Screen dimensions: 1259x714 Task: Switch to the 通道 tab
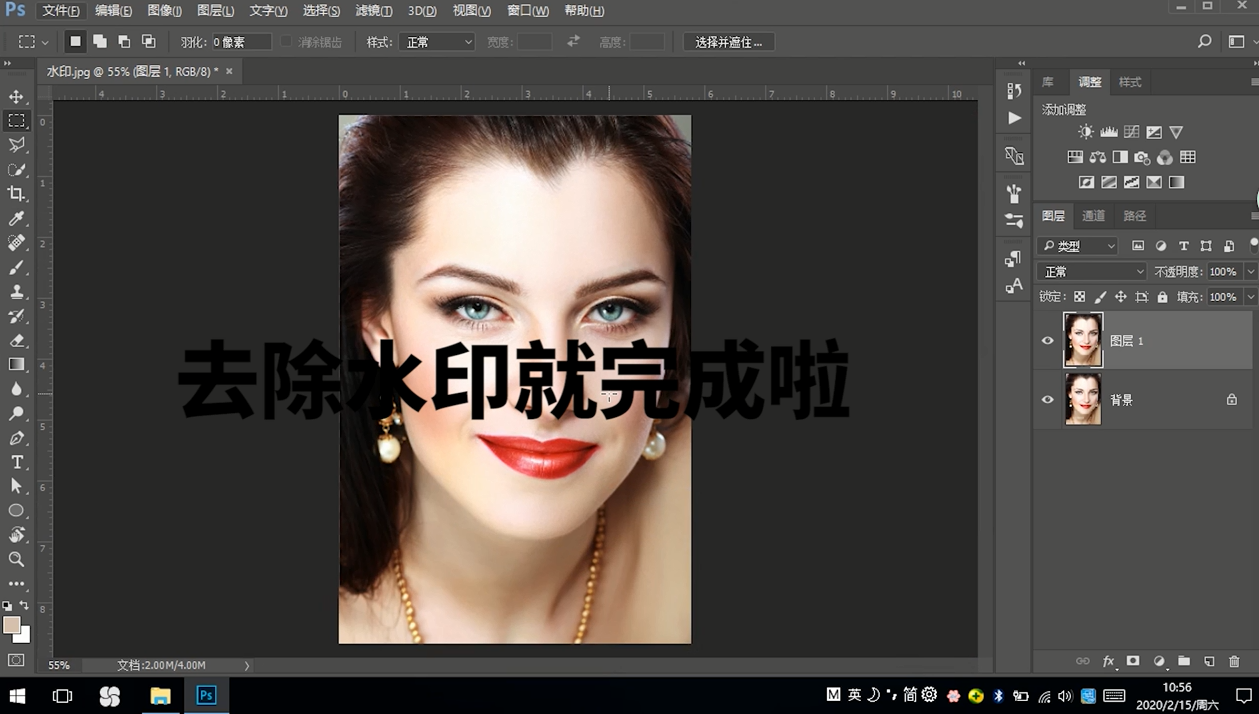(x=1092, y=215)
